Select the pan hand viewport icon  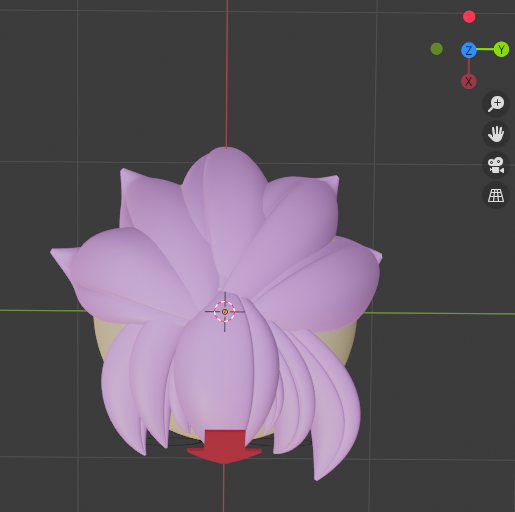click(x=496, y=134)
